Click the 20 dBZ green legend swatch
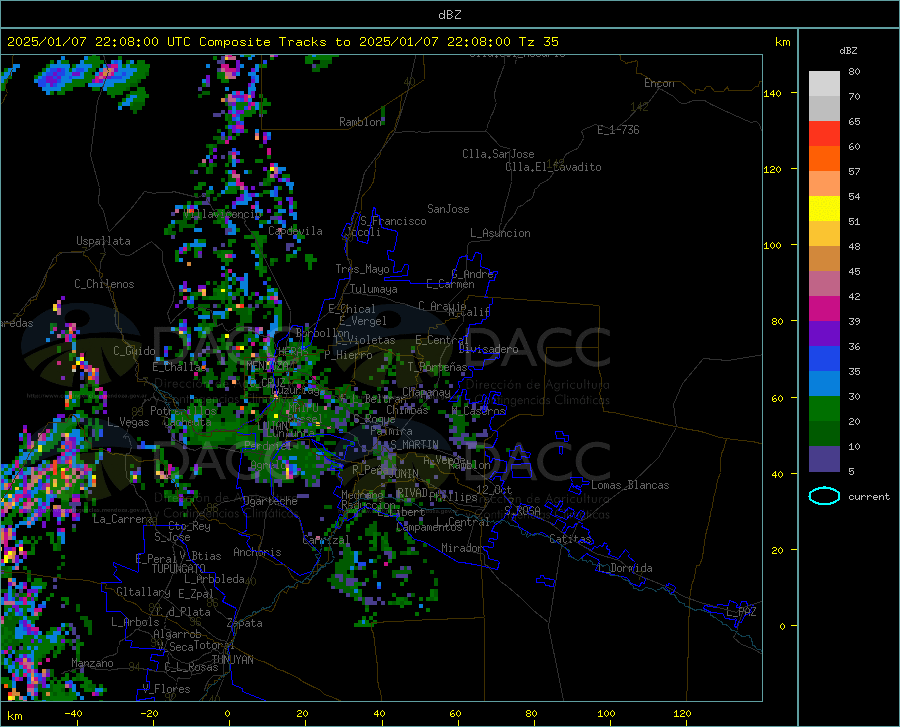The width and height of the screenshot is (900, 727). point(824,409)
